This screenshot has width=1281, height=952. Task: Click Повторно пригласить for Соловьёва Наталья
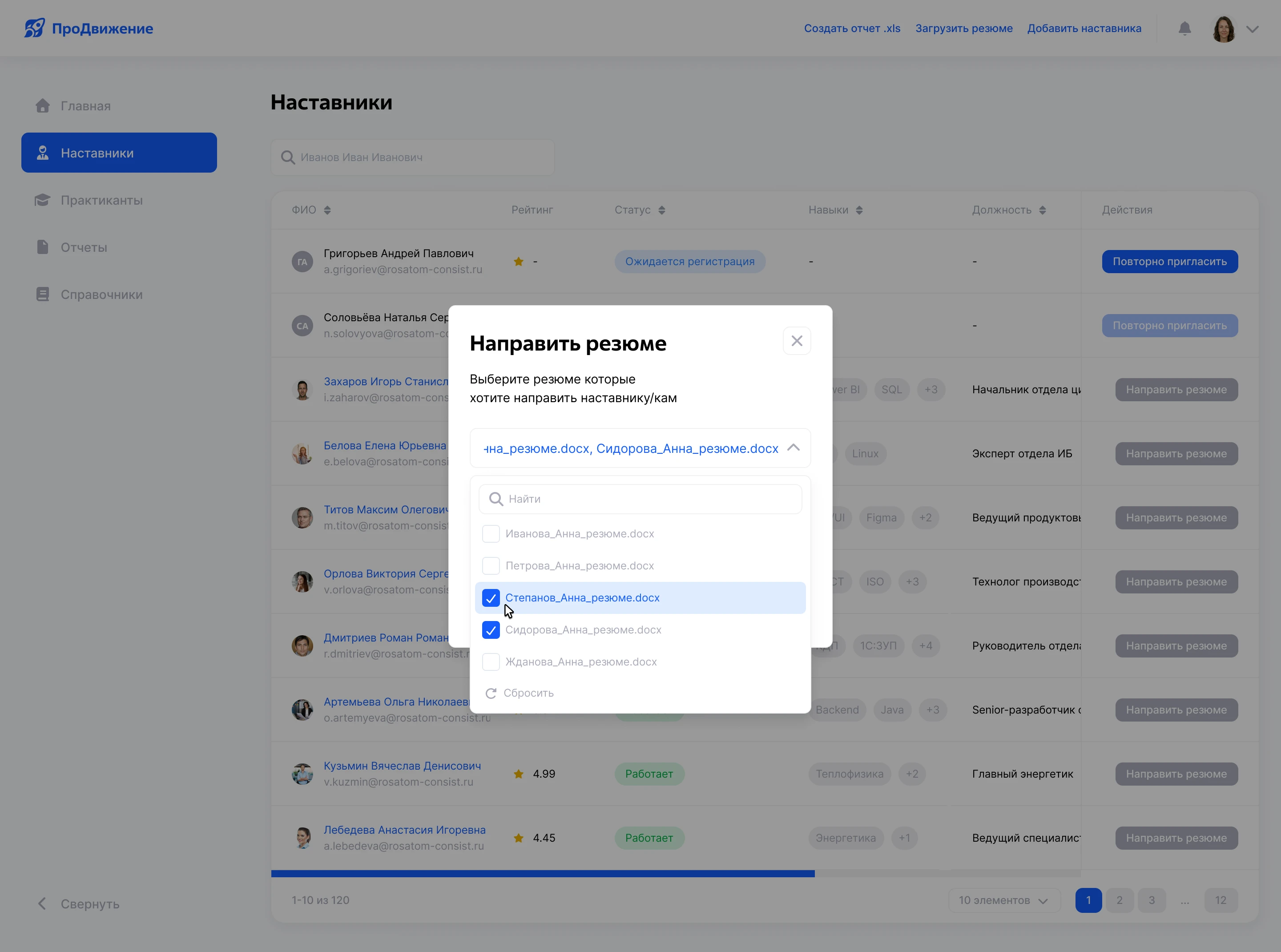[1170, 326]
